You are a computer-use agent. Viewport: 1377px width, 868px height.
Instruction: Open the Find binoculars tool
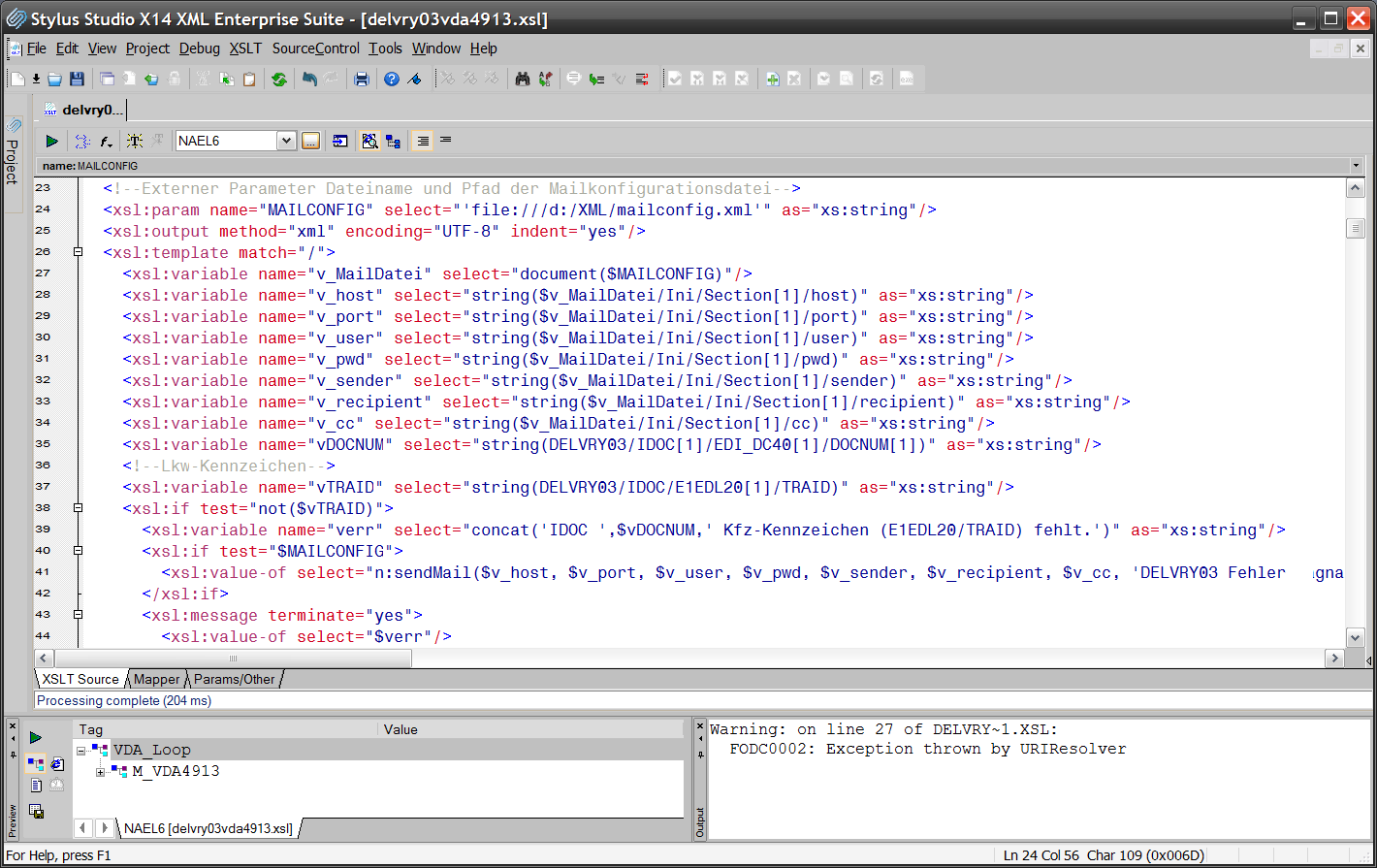pos(523,80)
